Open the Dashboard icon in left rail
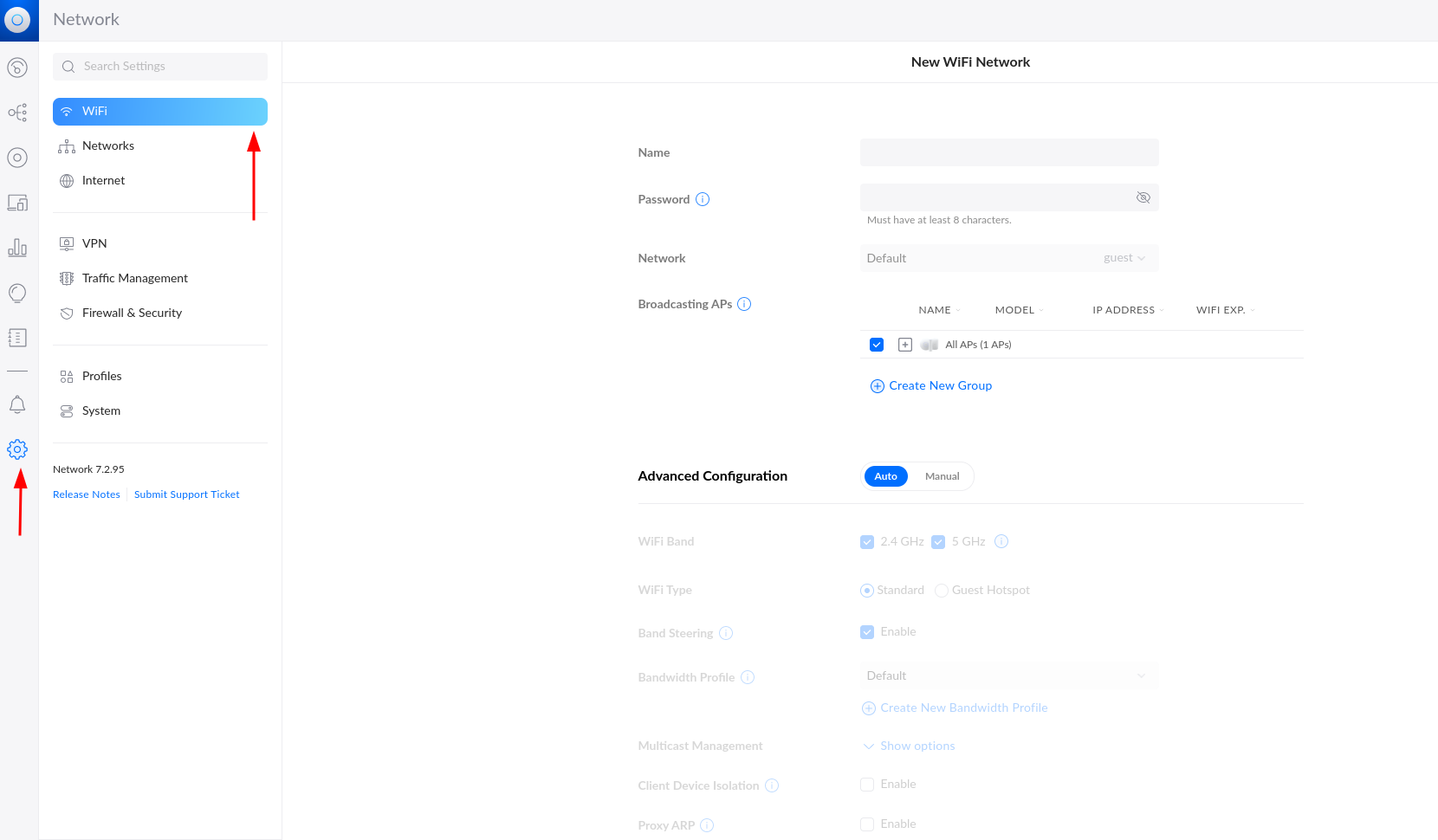The width and height of the screenshot is (1438, 840). pyautogui.click(x=17, y=68)
